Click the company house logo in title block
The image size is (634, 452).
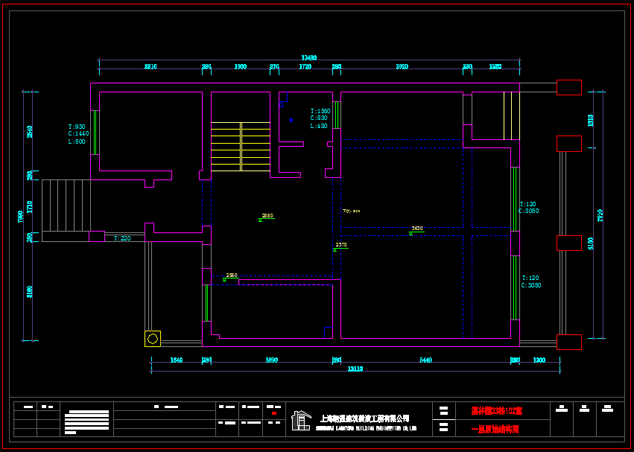(x=301, y=420)
